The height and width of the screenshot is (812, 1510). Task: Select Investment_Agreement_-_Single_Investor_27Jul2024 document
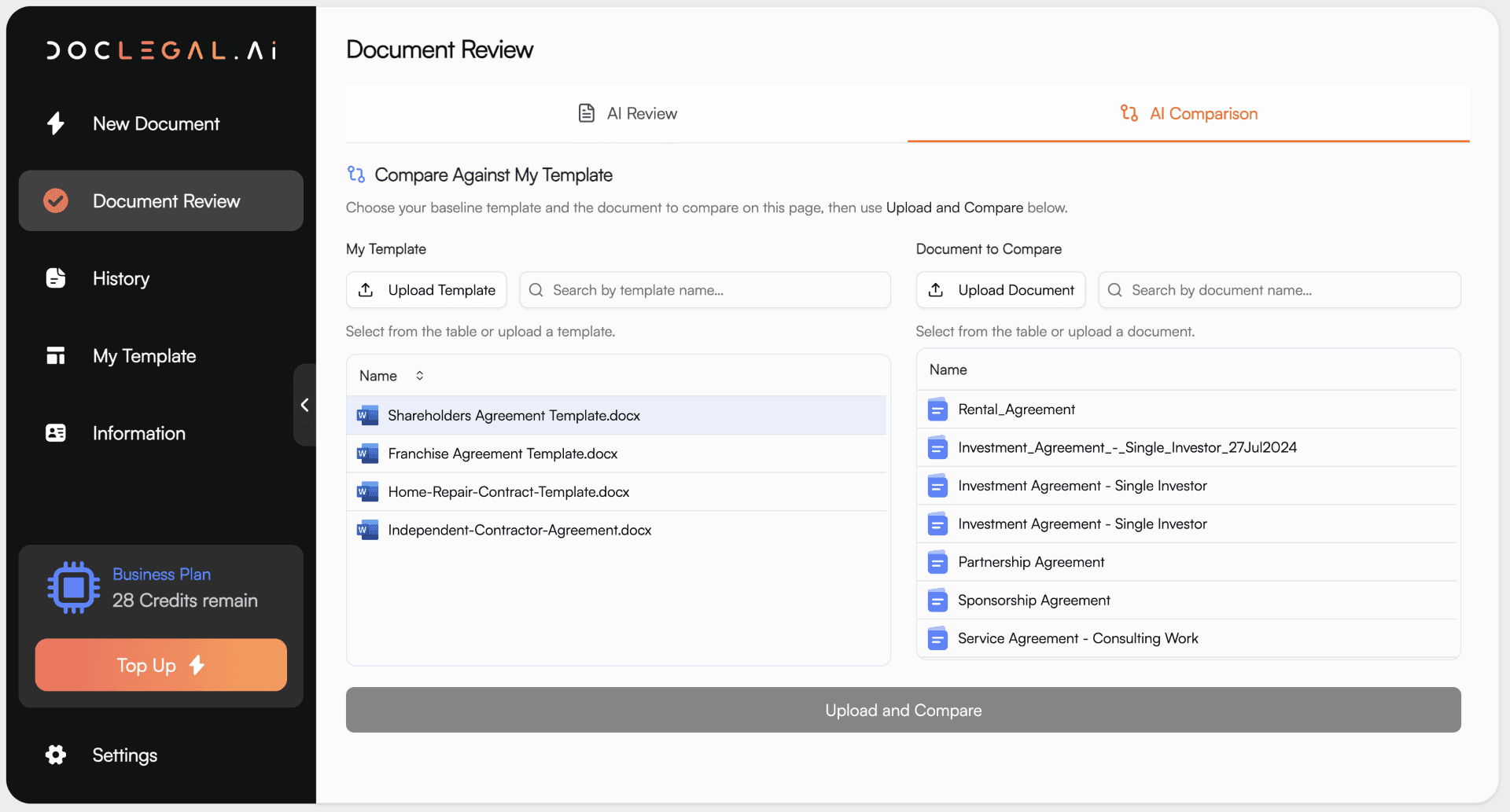pyautogui.click(x=1188, y=447)
